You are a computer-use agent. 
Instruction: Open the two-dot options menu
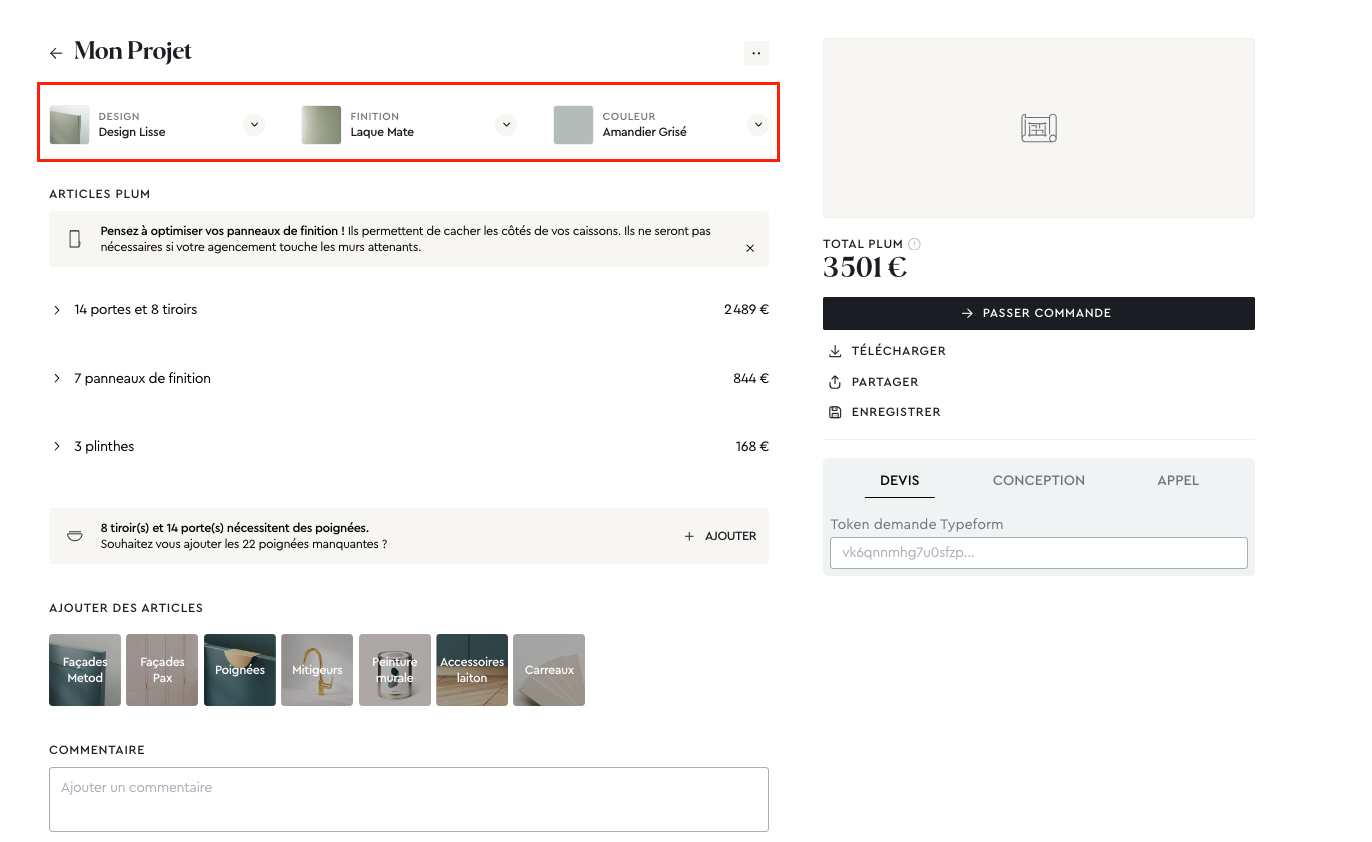(x=756, y=53)
